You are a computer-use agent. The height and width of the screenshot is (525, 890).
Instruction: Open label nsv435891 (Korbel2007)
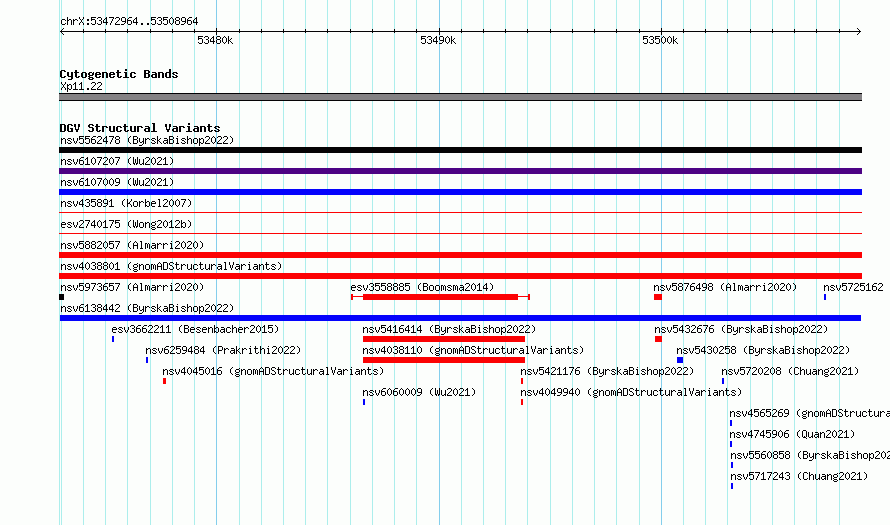(x=126, y=203)
